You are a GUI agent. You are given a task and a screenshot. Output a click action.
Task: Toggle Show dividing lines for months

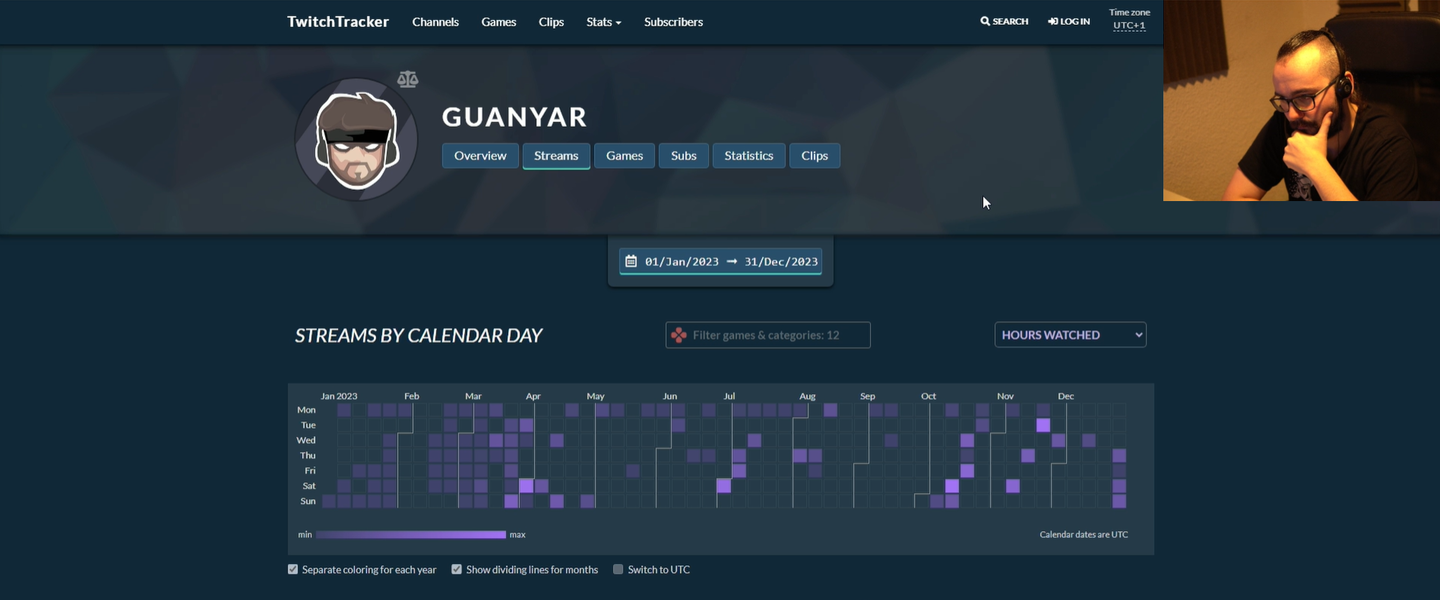457,569
